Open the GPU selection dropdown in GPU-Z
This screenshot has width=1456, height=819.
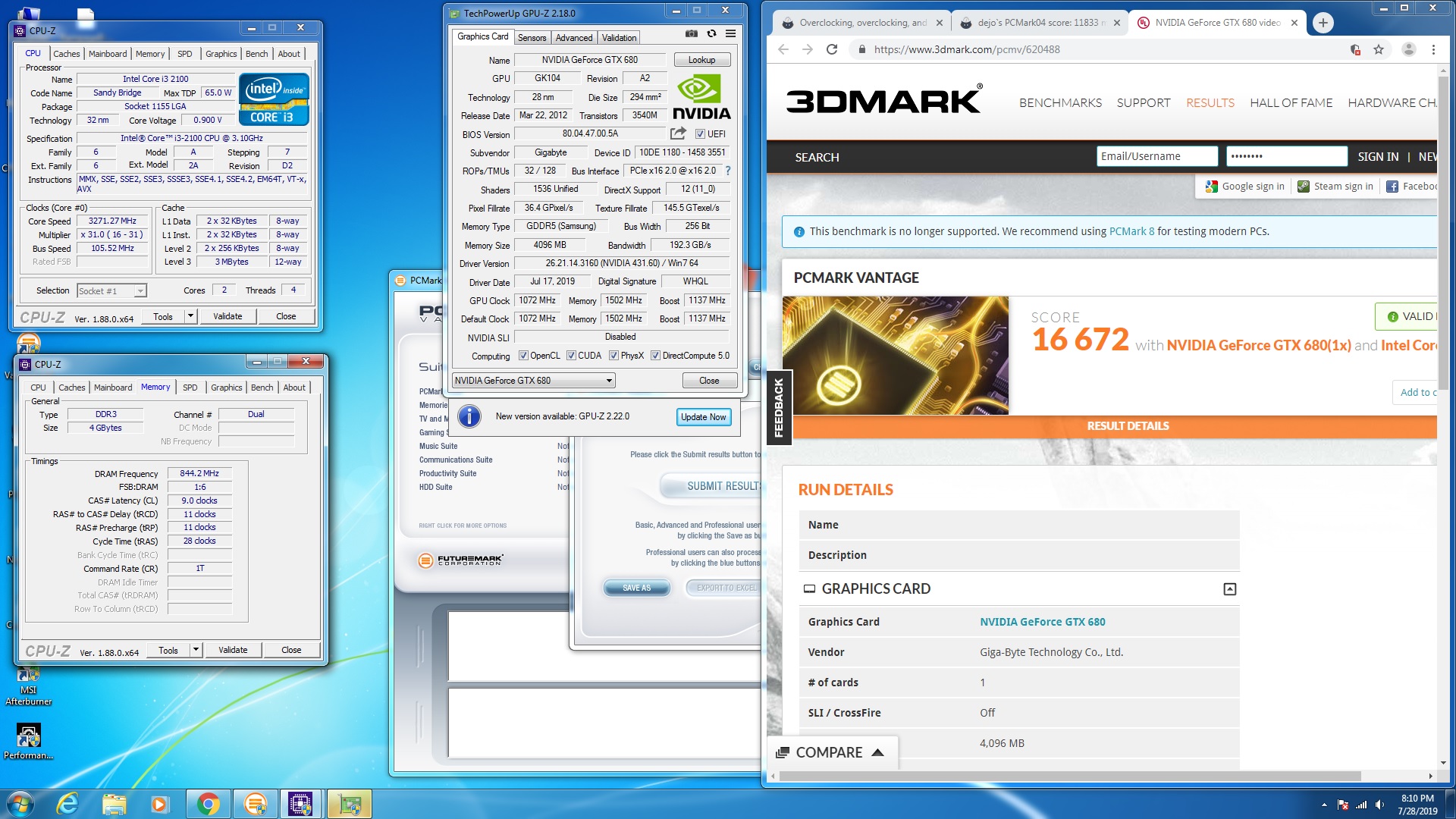[533, 381]
